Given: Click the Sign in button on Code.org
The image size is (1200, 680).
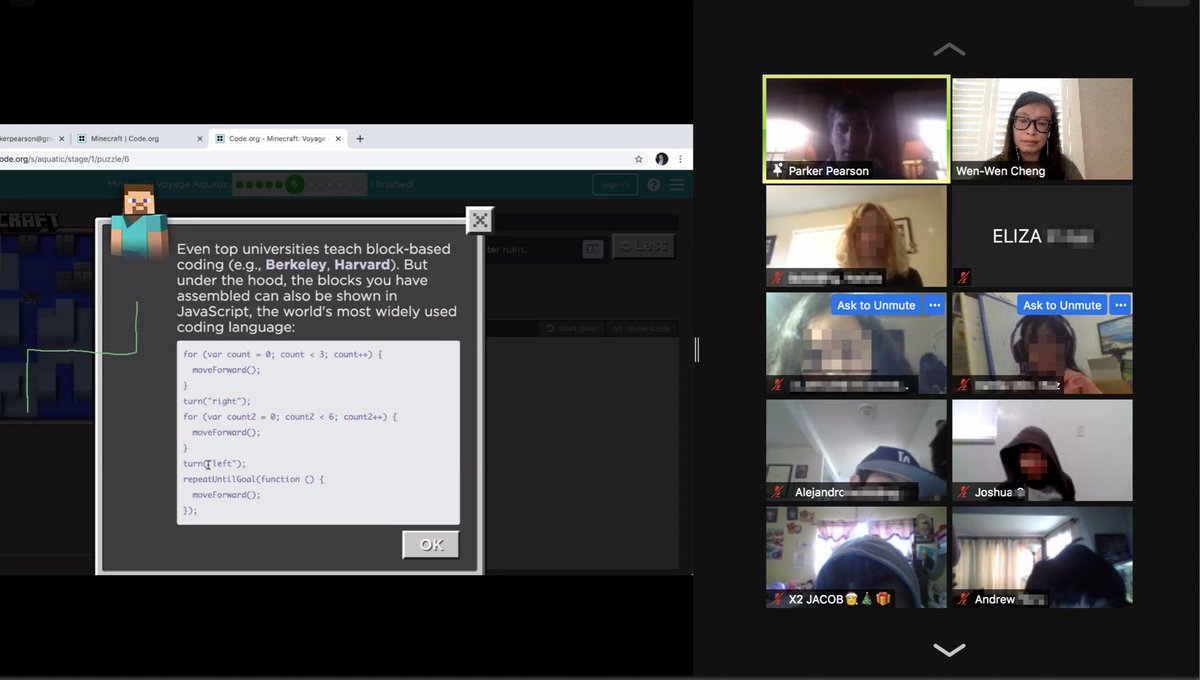Looking at the screenshot, I should tap(615, 184).
